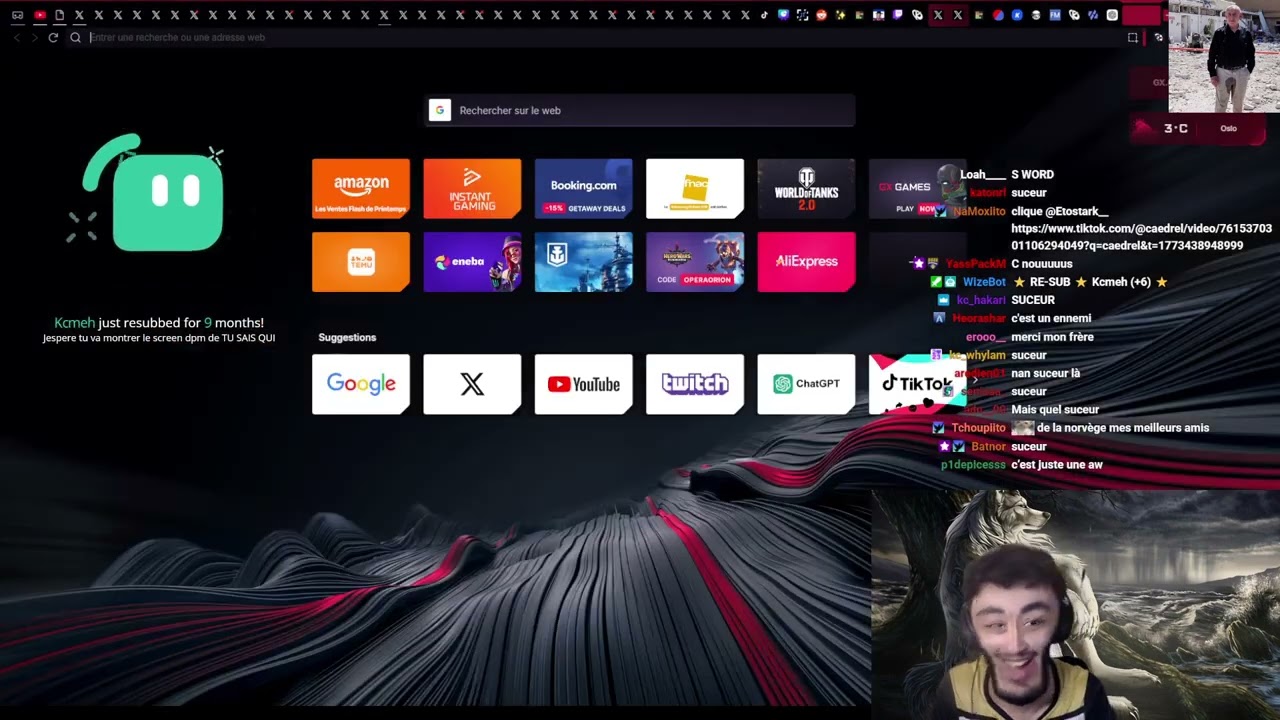Switch to the blank document tab

click(x=59, y=15)
